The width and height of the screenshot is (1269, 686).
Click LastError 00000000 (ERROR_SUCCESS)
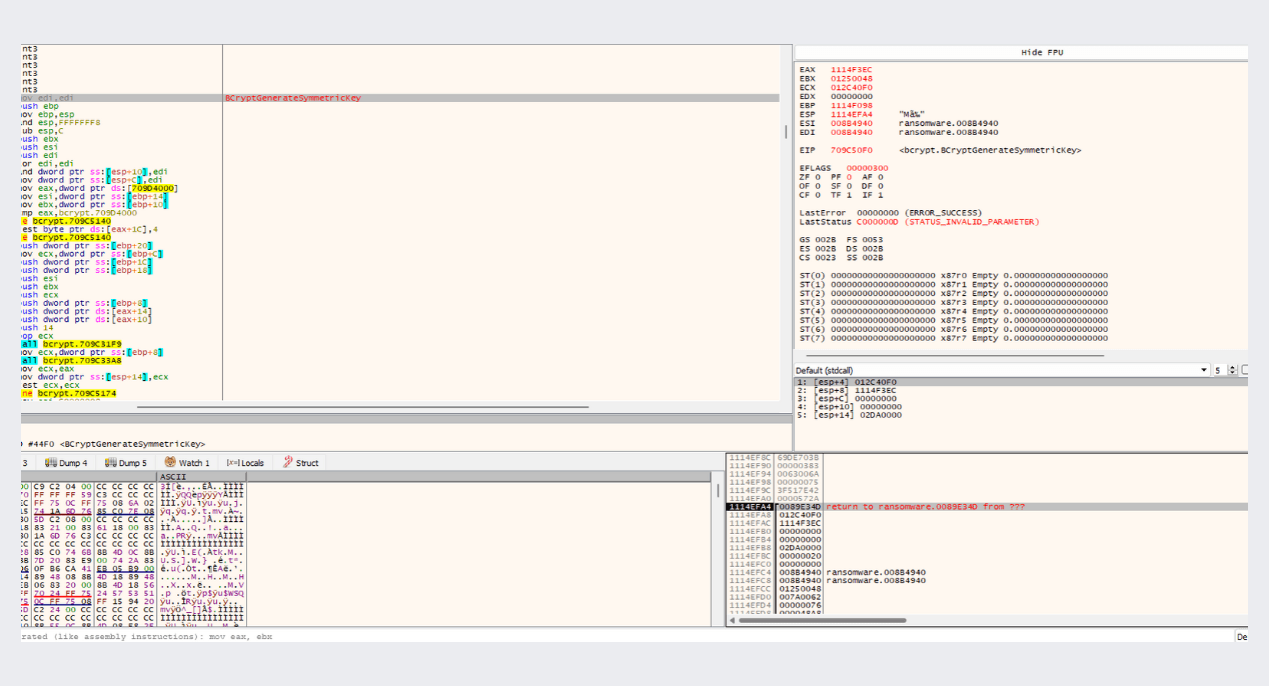coord(889,213)
